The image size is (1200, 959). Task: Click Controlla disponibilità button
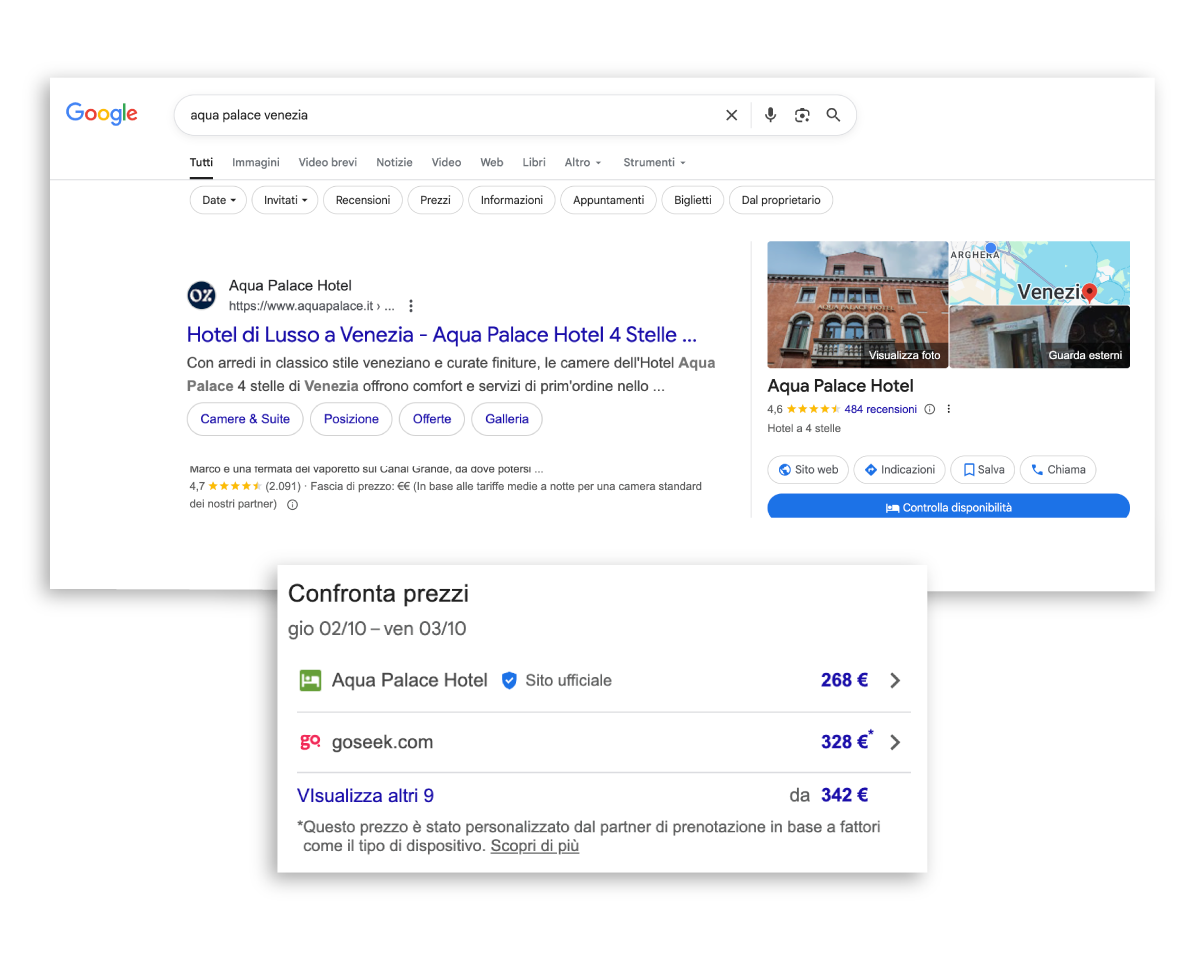click(948, 507)
